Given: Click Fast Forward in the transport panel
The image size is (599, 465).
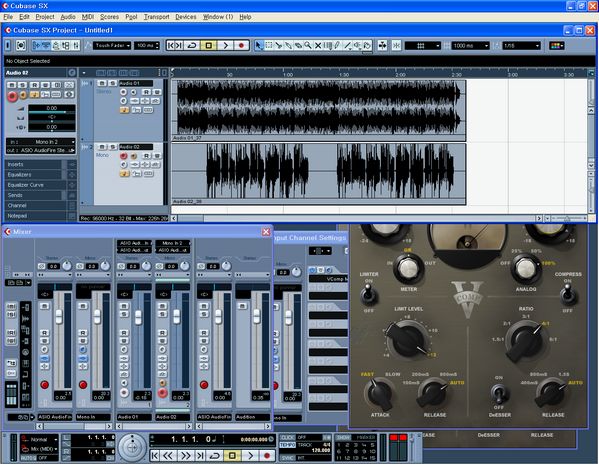Looking at the screenshot, I should click(x=186, y=455).
